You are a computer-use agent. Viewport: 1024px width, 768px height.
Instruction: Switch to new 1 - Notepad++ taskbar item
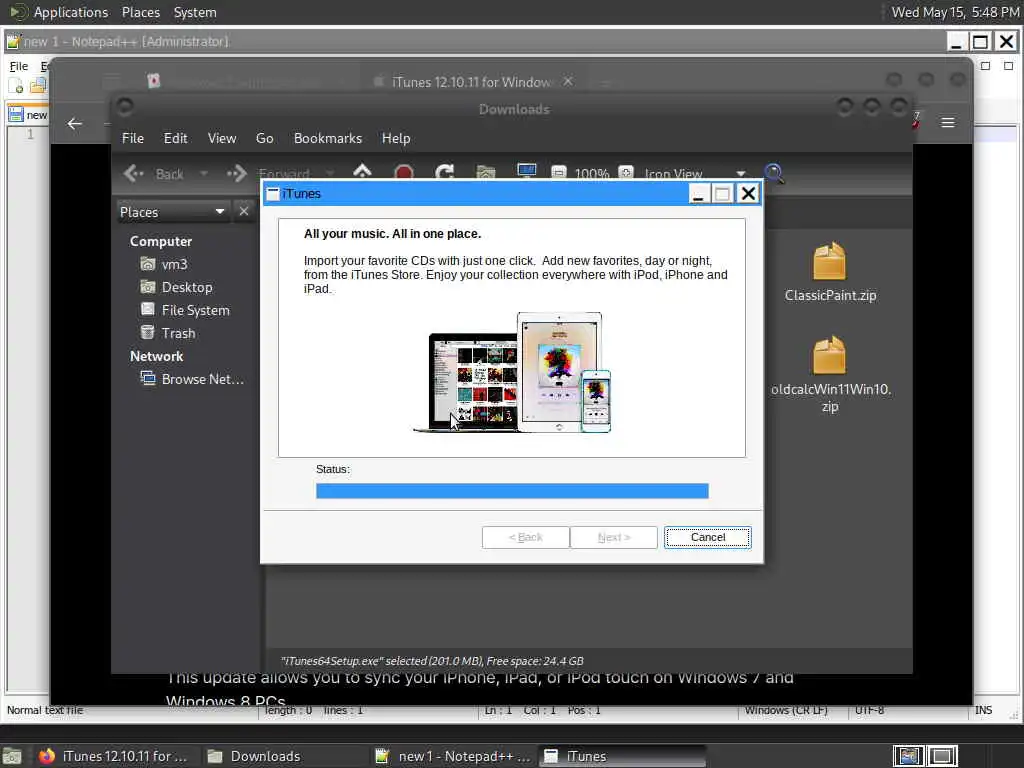pyautogui.click(x=454, y=756)
